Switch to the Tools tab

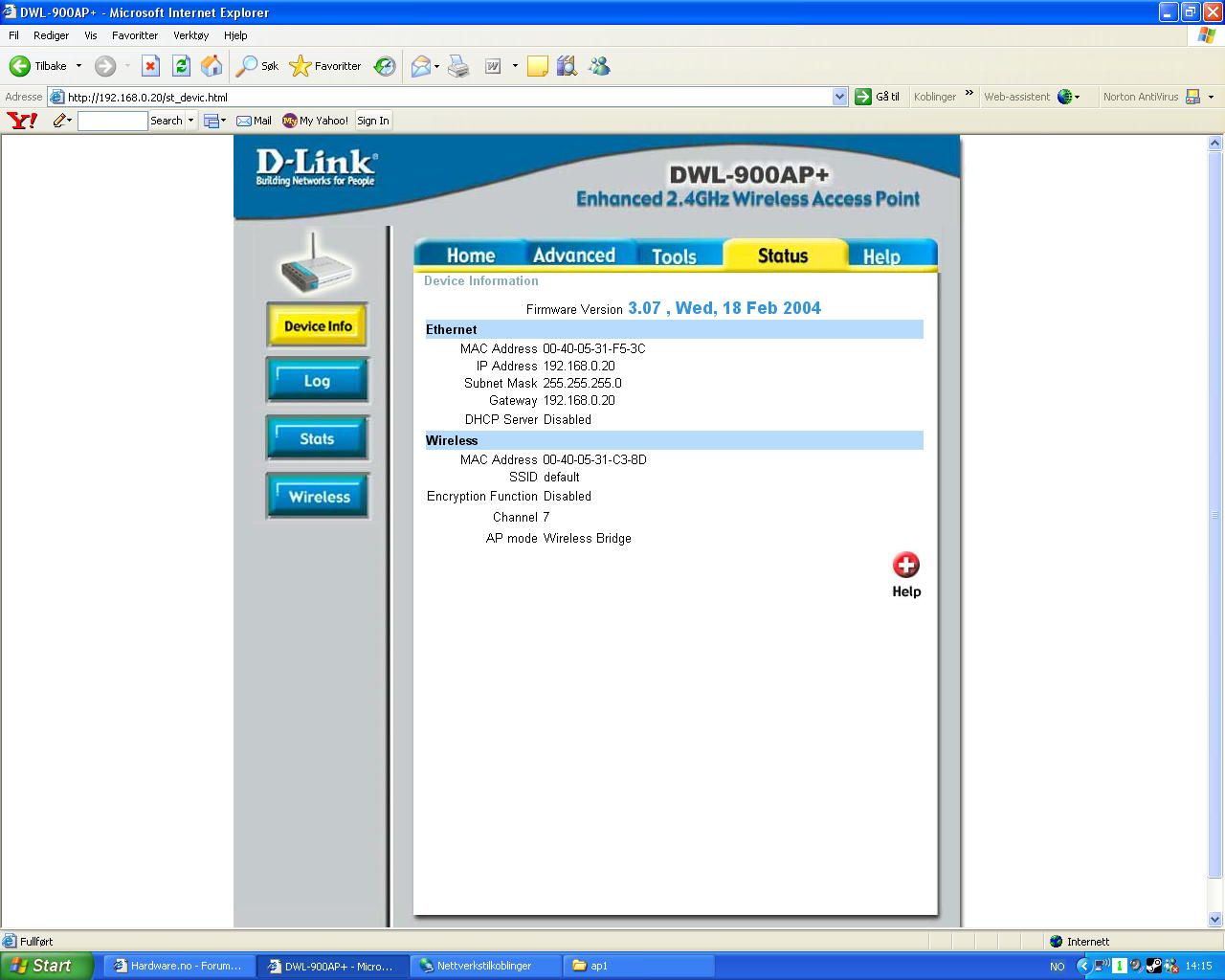[675, 256]
